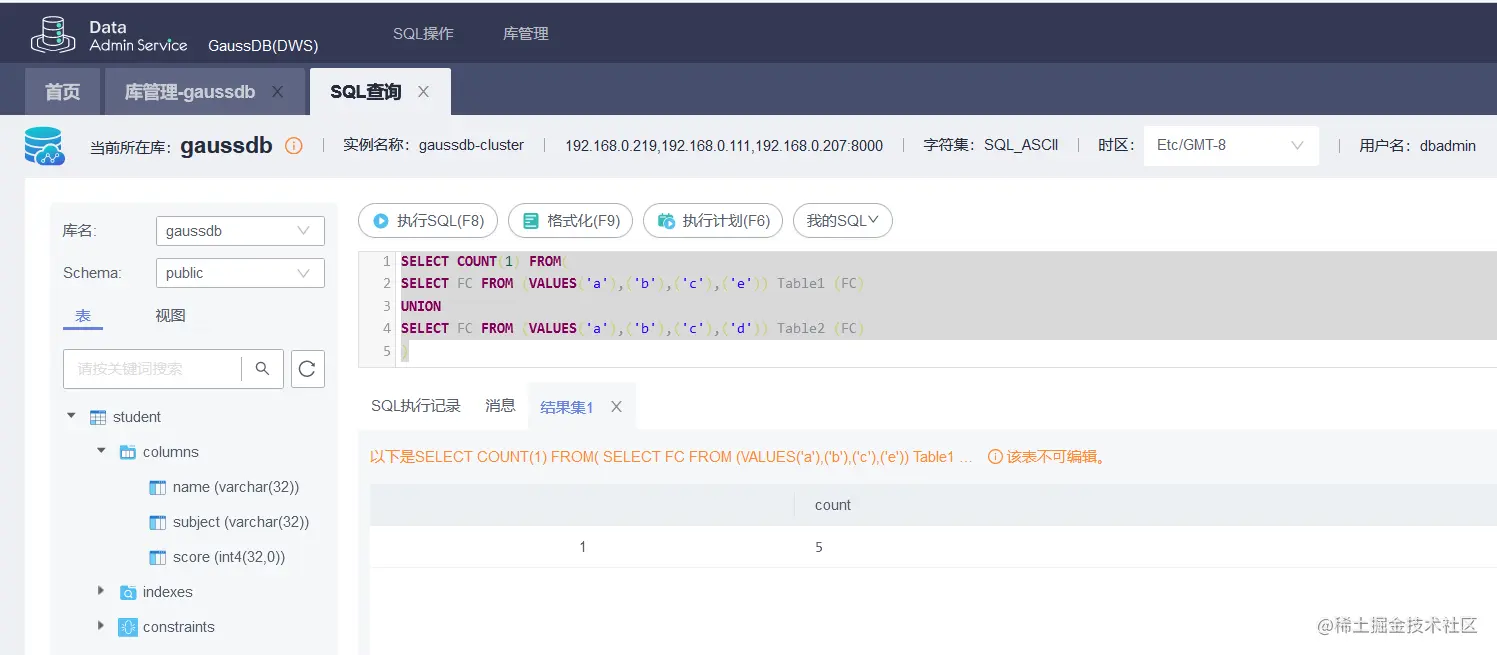Click the database cloud icon beside gaussdb
Screen dimensions: 1497x655
pyautogui.click(x=44, y=146)
